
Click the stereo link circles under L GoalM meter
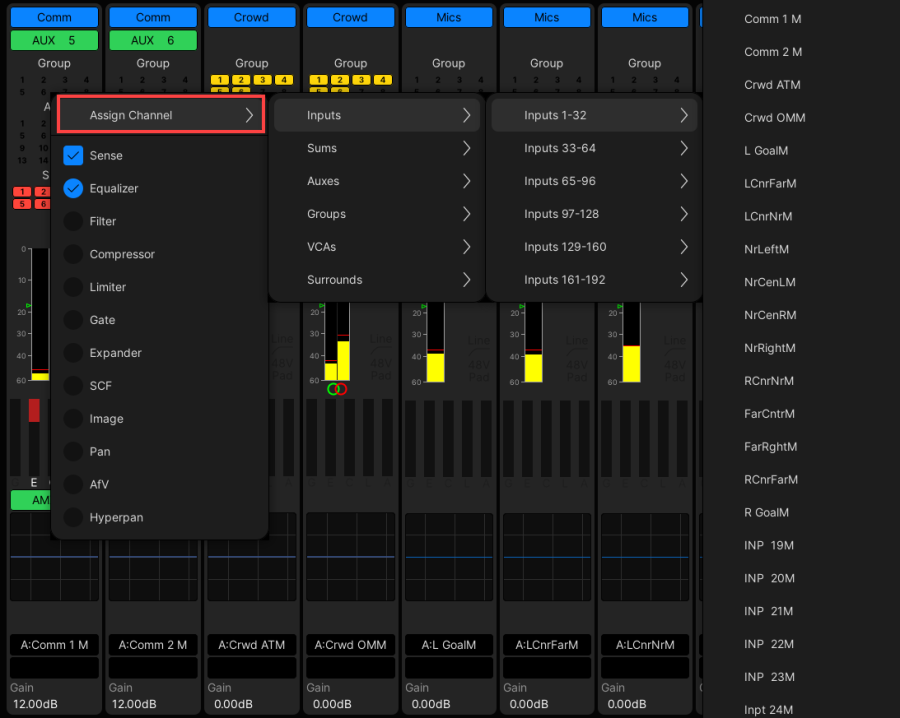[x=337, y=389]
